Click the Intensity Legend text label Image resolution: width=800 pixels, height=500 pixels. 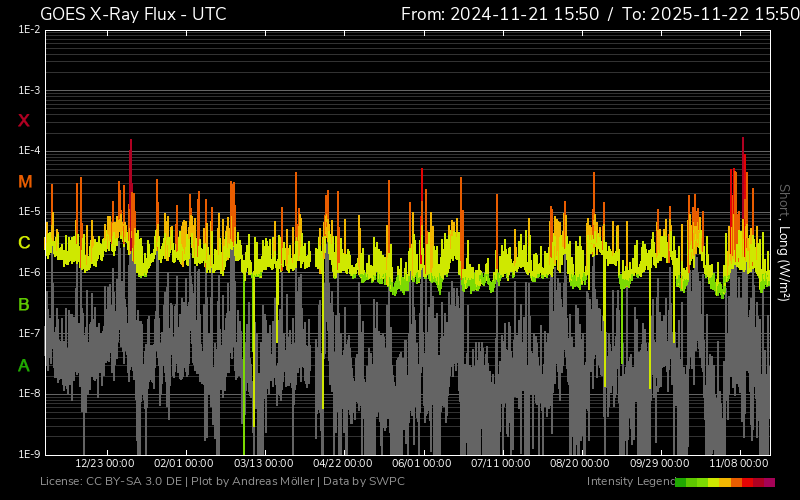630,482
